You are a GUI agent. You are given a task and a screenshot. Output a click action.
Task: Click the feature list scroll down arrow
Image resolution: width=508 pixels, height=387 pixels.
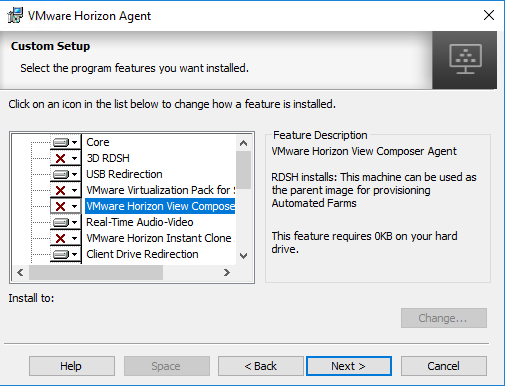pyautogui.click(x=244, y=256)
